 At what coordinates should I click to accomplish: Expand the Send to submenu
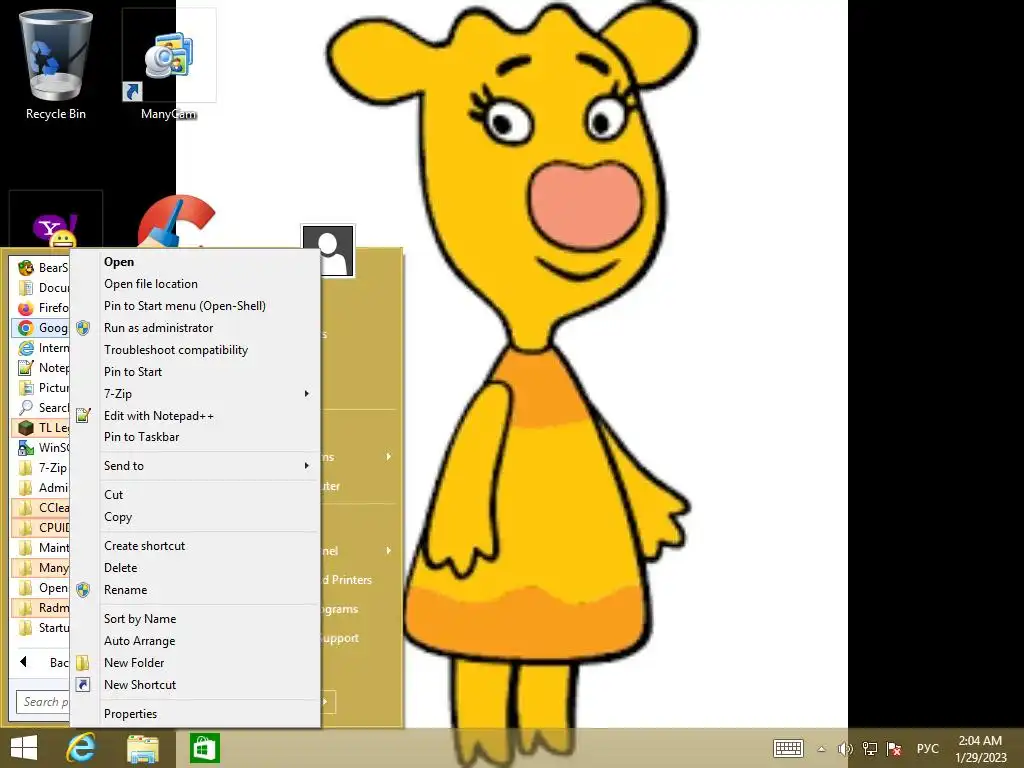click(306, 466)
